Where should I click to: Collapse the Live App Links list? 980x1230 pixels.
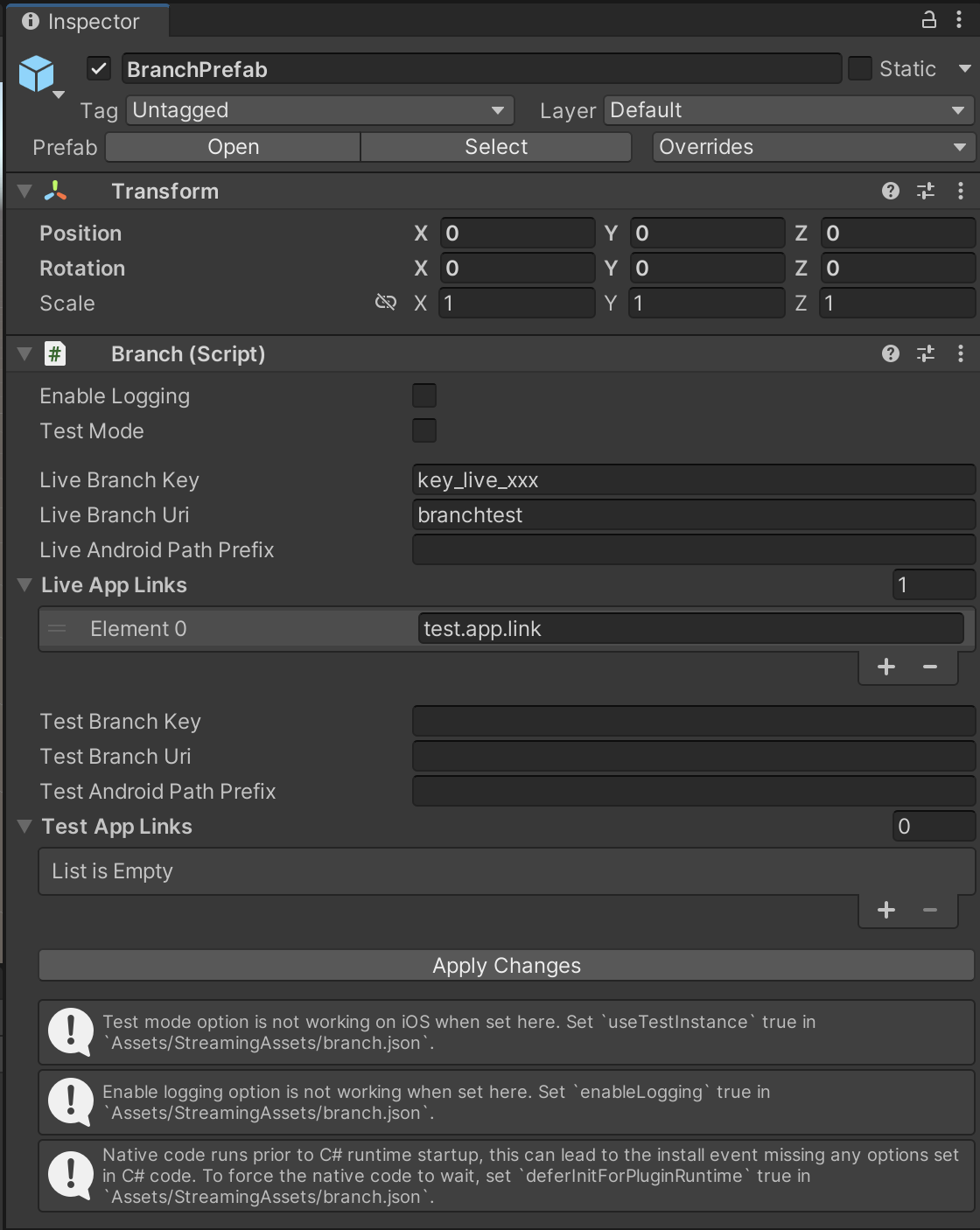(24, 584)
